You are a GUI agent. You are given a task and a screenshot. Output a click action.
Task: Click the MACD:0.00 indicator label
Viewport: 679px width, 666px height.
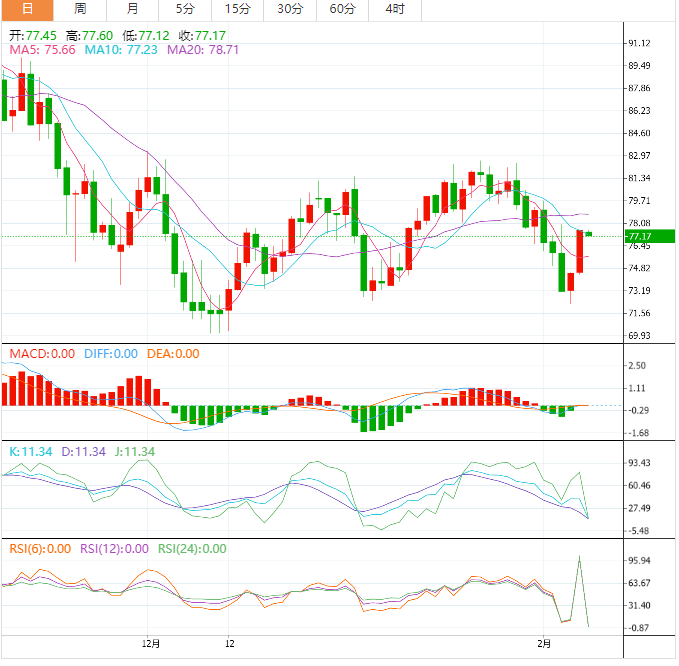click(42, 354)
